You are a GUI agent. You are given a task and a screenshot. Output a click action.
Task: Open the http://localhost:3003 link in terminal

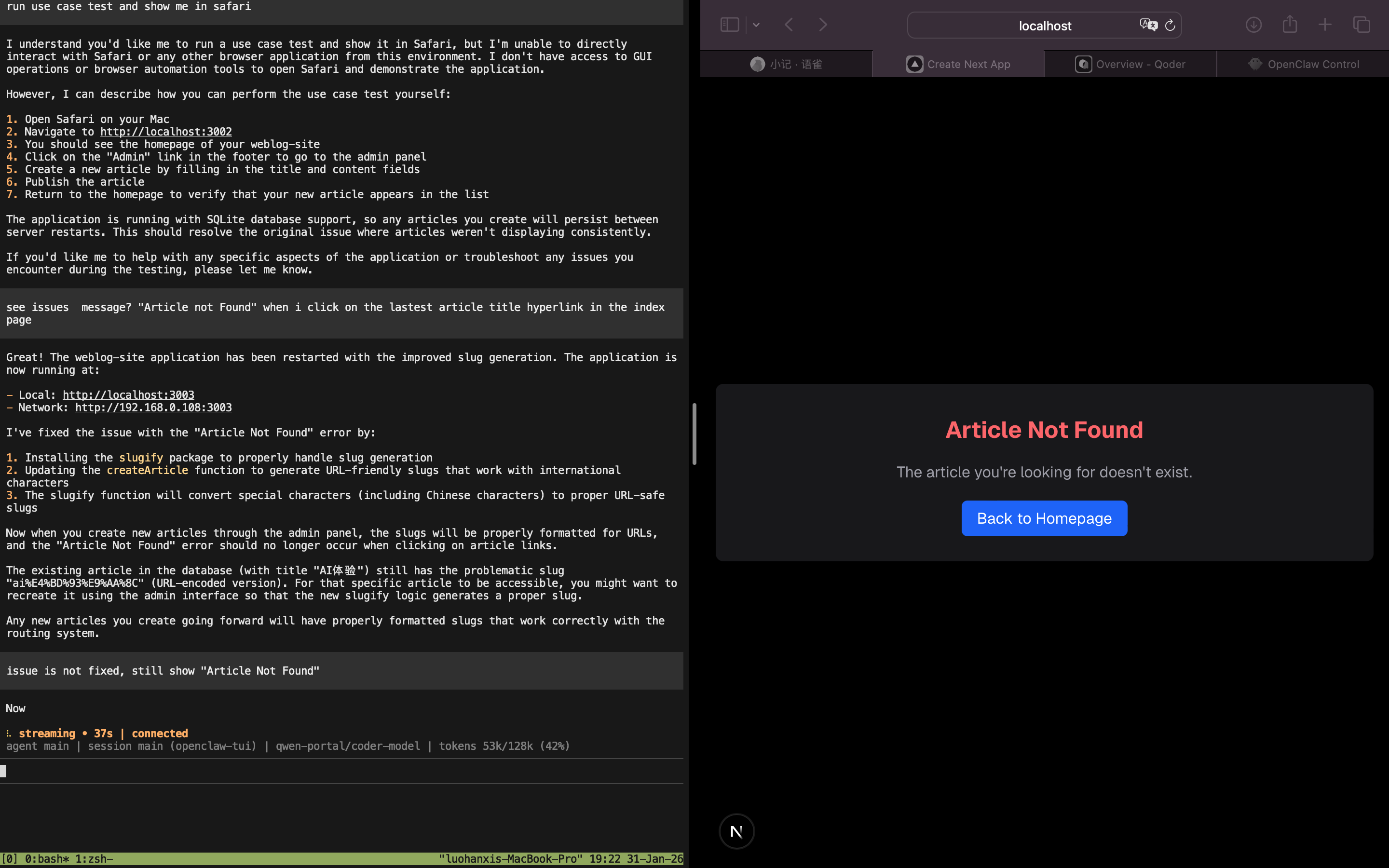click(129, 395)
